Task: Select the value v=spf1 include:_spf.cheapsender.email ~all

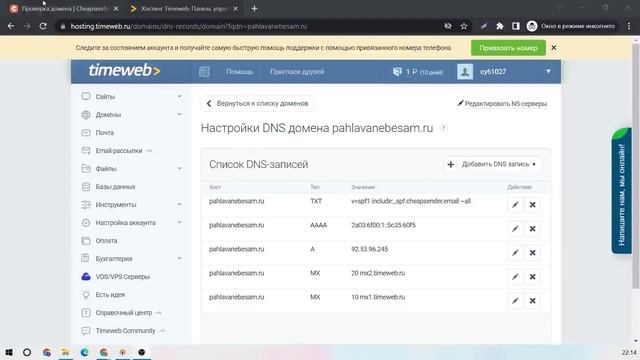Action: [411, 201]
